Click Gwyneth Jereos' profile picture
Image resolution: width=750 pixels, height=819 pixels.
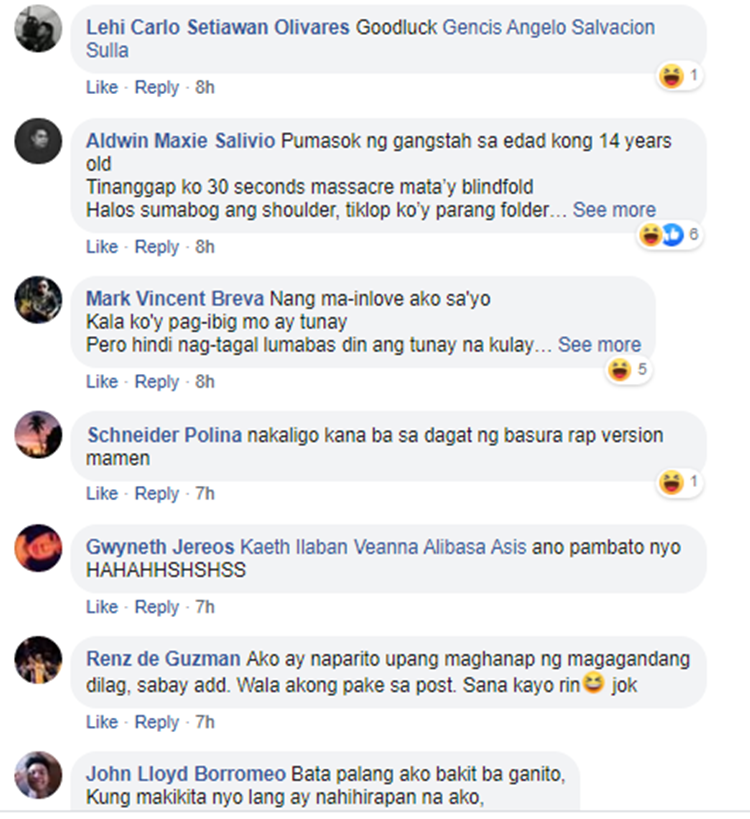pyautogui.click(x=38, y=547)
